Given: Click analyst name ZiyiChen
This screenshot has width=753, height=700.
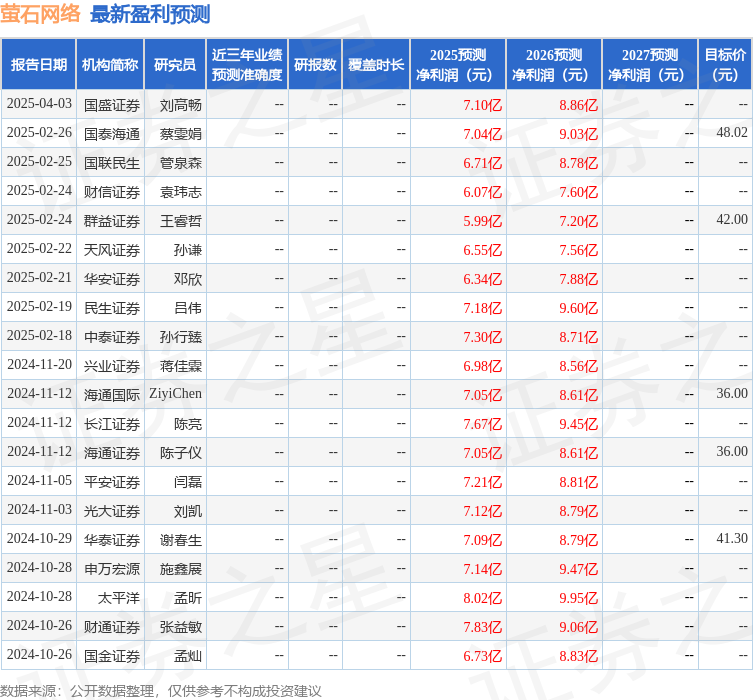Looking at the screenshot, I should point(175,394).
